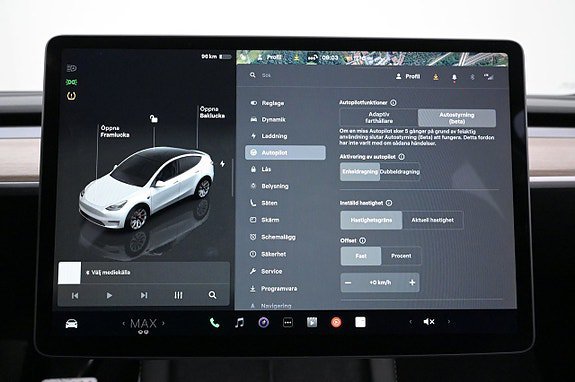Open the notifications bell icon

tap(454, 77)
